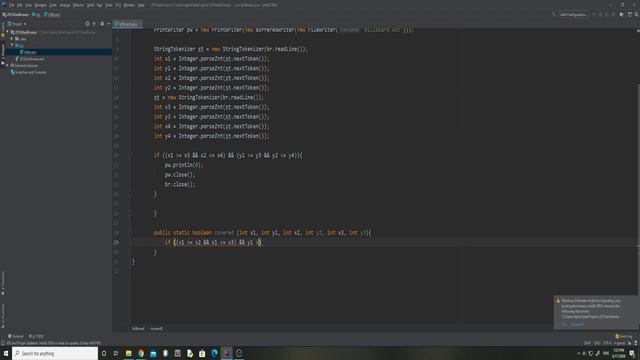Click the UTF-8 encoding indicator in status bar

(607, 343)
